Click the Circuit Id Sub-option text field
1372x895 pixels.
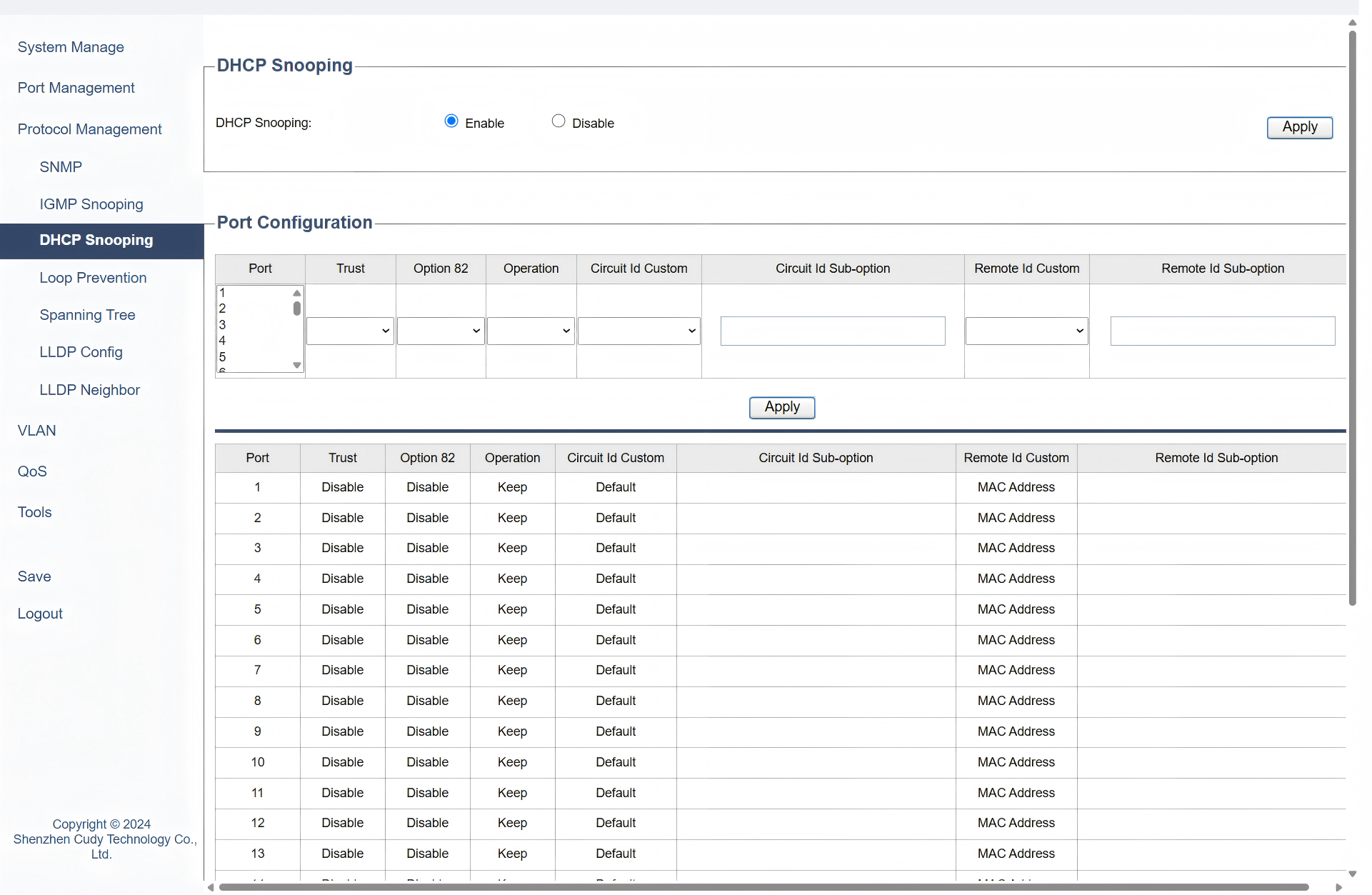pos(833,331)
